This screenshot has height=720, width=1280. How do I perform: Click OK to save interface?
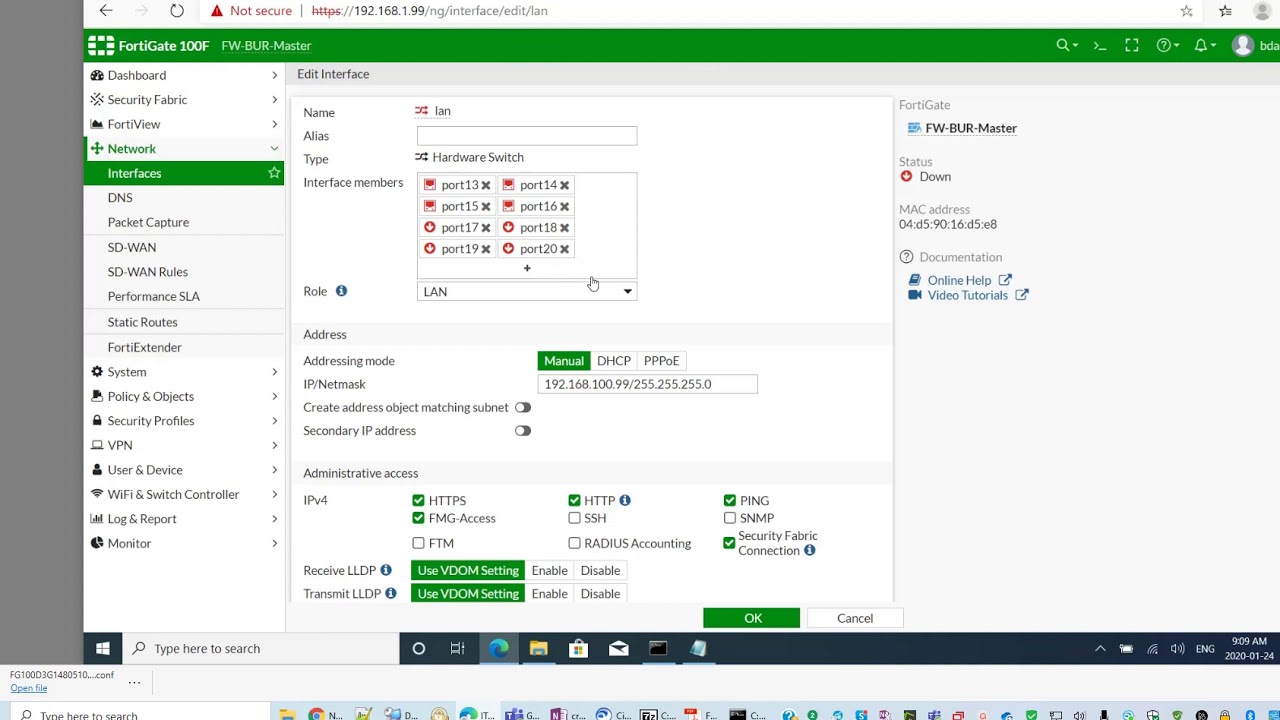pos(752,618)
